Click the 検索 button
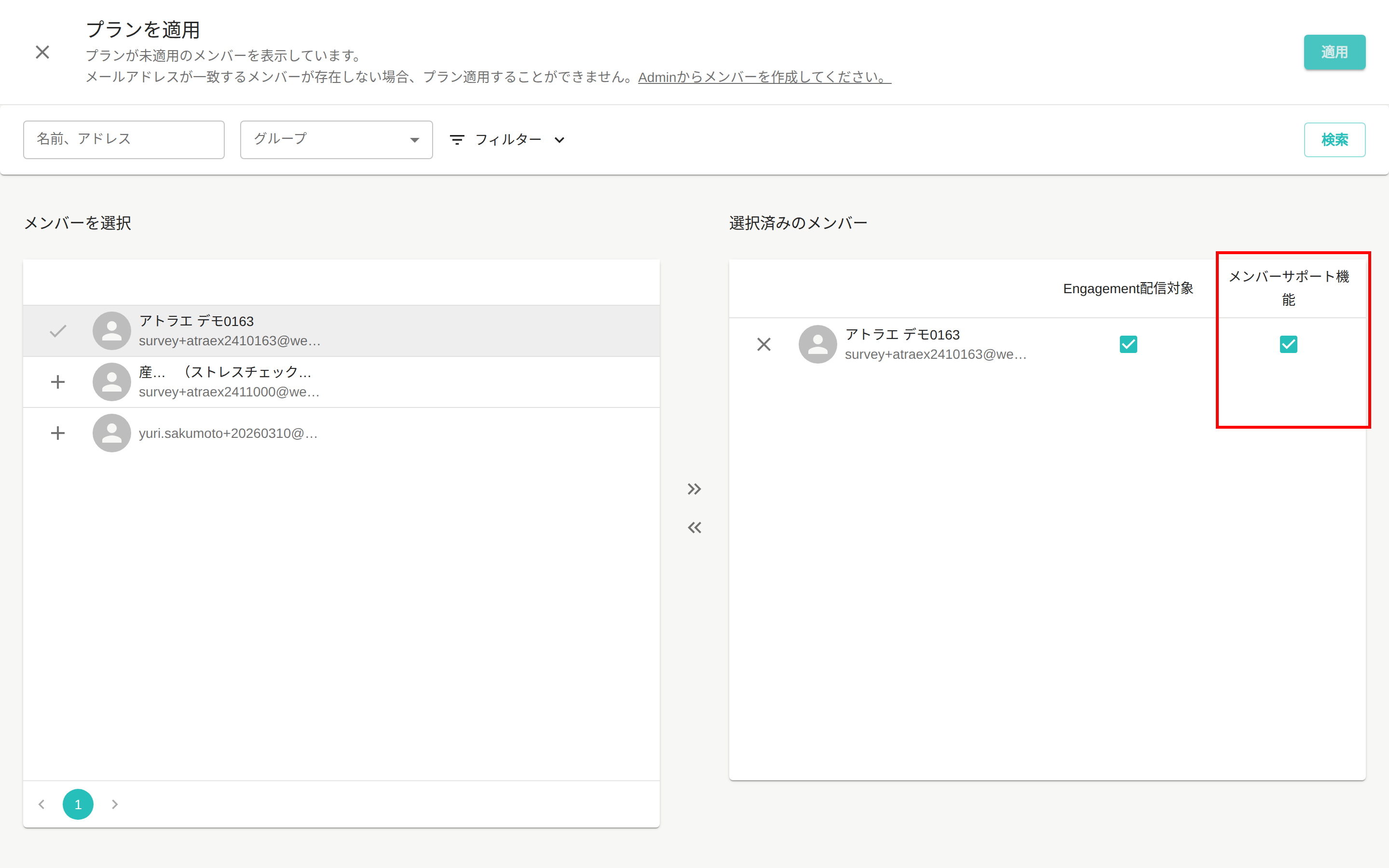Viewport: 1389px width, 868px height. tap(1335, 139)
